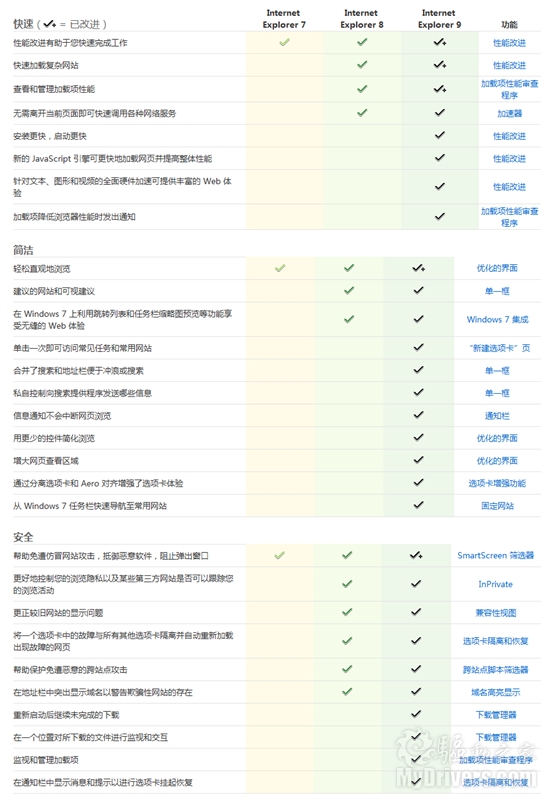Click the text 通过分离选项卡和 Aero 对齐增强了选项卡体验
The image size is (550, 801).
pyautogui.click(x=98, y=483)
